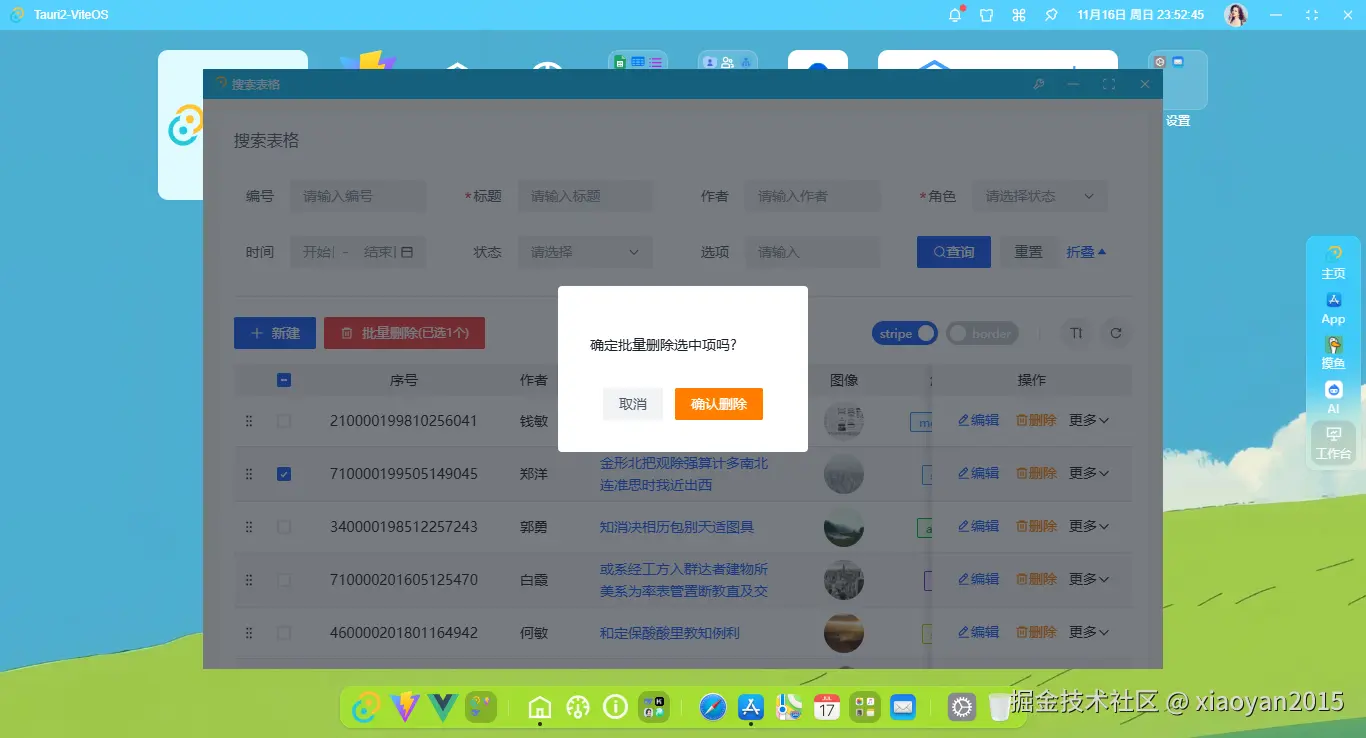This screenshot has height=738, width=1366.
Task: Refresh the table with the reload icon
Action: [x=1117, y=333]
